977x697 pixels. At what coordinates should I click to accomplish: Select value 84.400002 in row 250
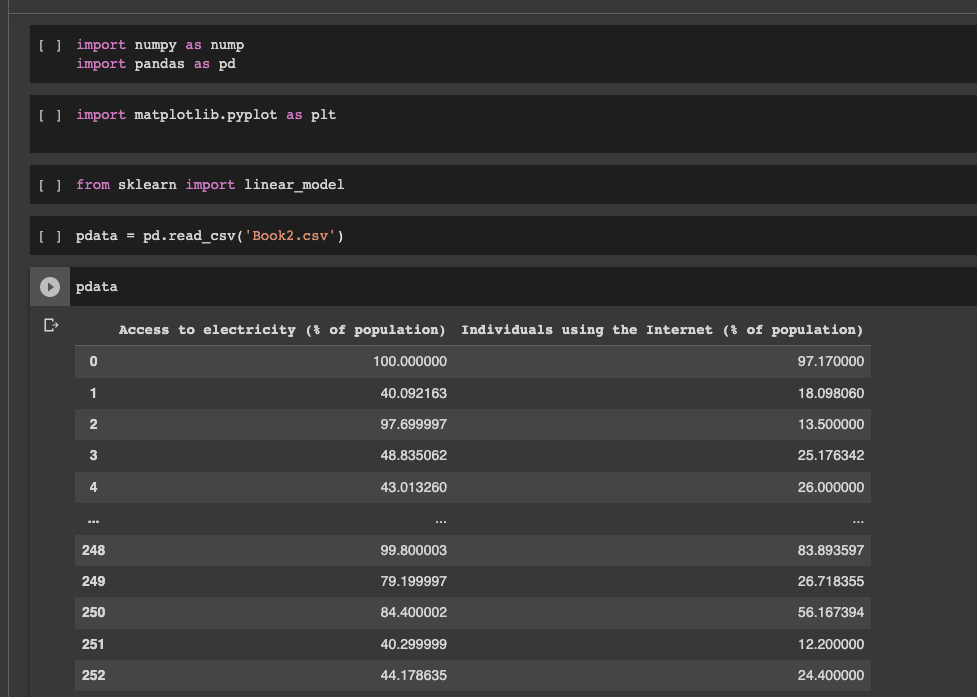point(414,612)
